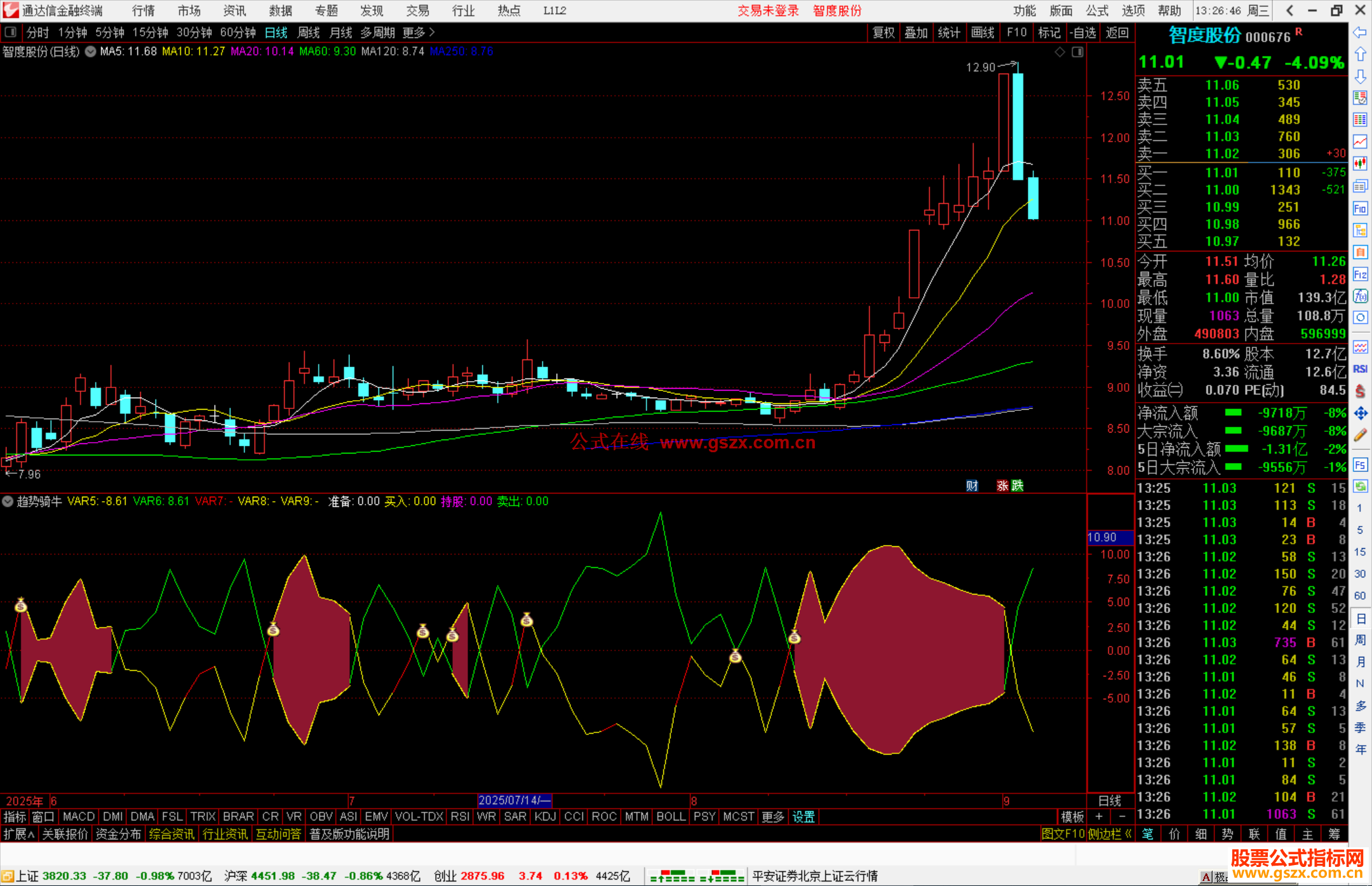Select the pencil drawing tool icon
Image resolution: width=1372 pixels, height=886 pixels.
pyautogui.click(x=1360, y=436)
